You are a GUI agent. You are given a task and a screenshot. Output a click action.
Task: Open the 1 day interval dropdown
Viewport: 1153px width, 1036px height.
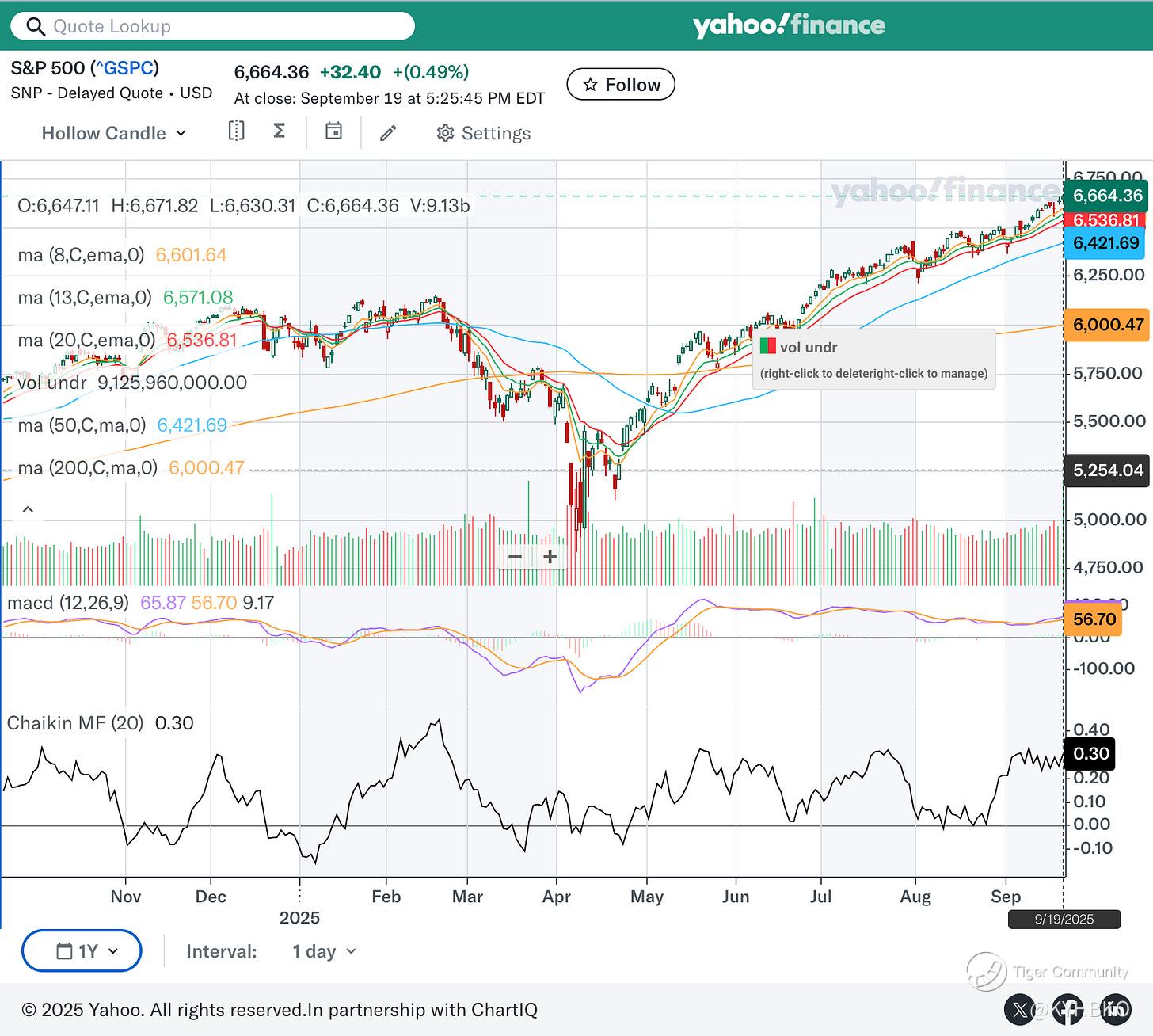(x=324, y=951)
